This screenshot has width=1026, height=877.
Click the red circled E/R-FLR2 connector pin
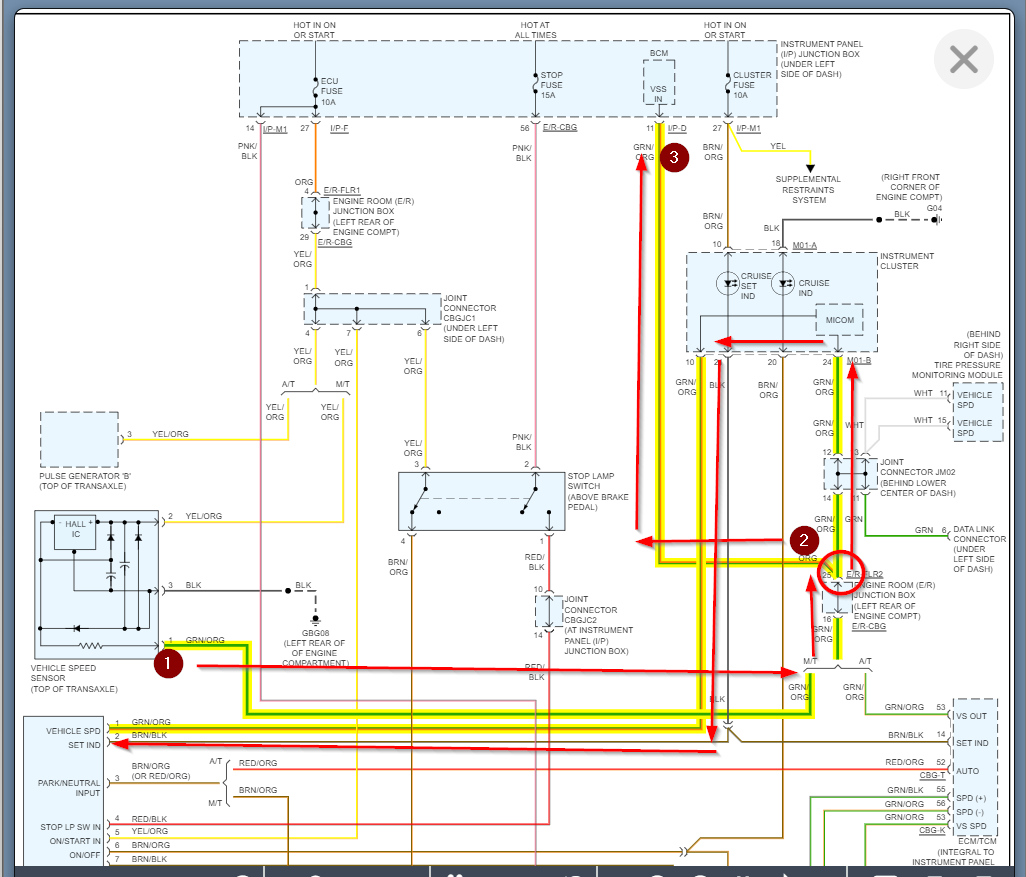point(841,573)
